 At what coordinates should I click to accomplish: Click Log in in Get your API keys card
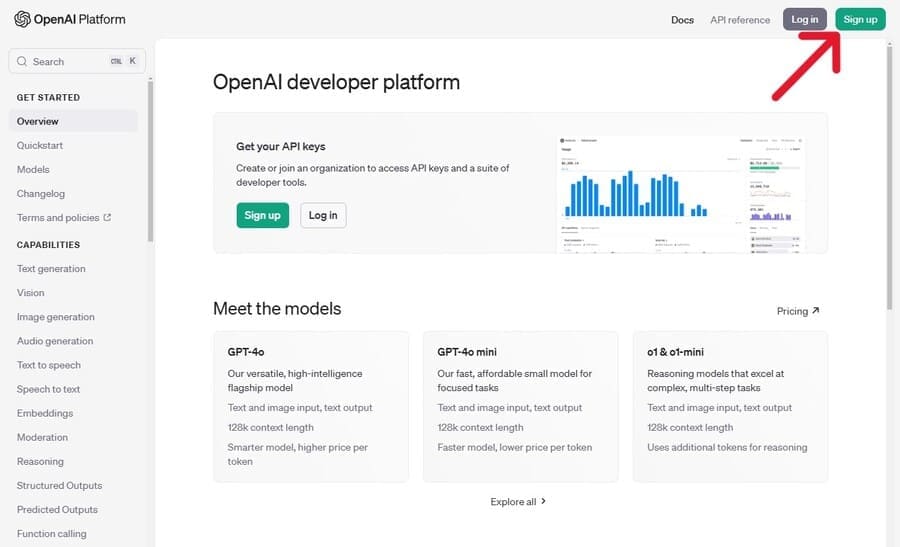[323, 215]
